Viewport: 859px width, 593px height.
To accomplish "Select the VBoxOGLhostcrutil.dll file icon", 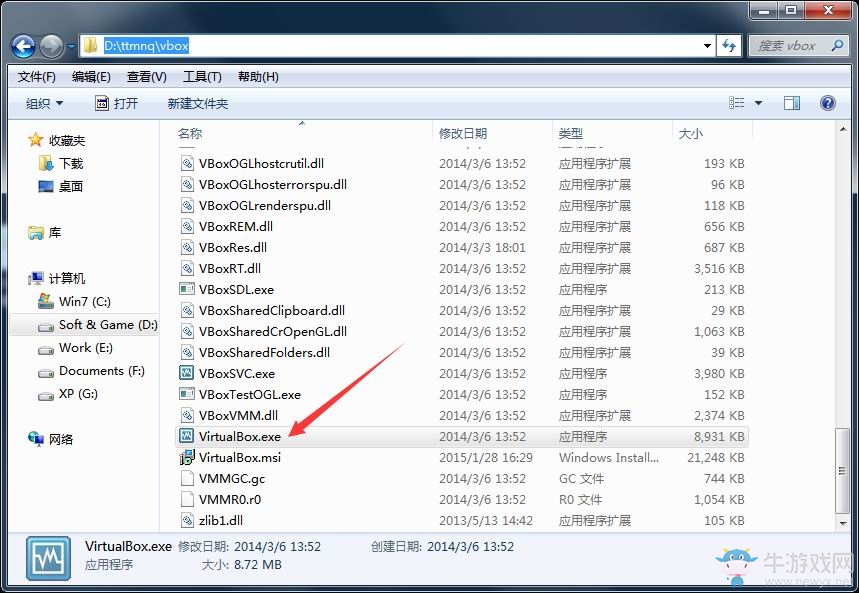I will pyautogui.click(x=187, y=163).
